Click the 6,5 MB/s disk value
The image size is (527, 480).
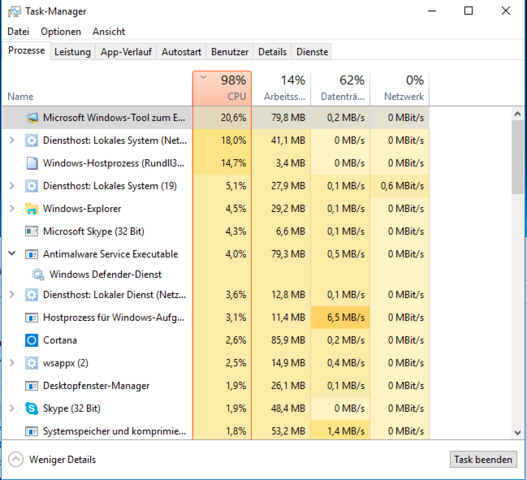pyautogui.click(x=346, y=318)
